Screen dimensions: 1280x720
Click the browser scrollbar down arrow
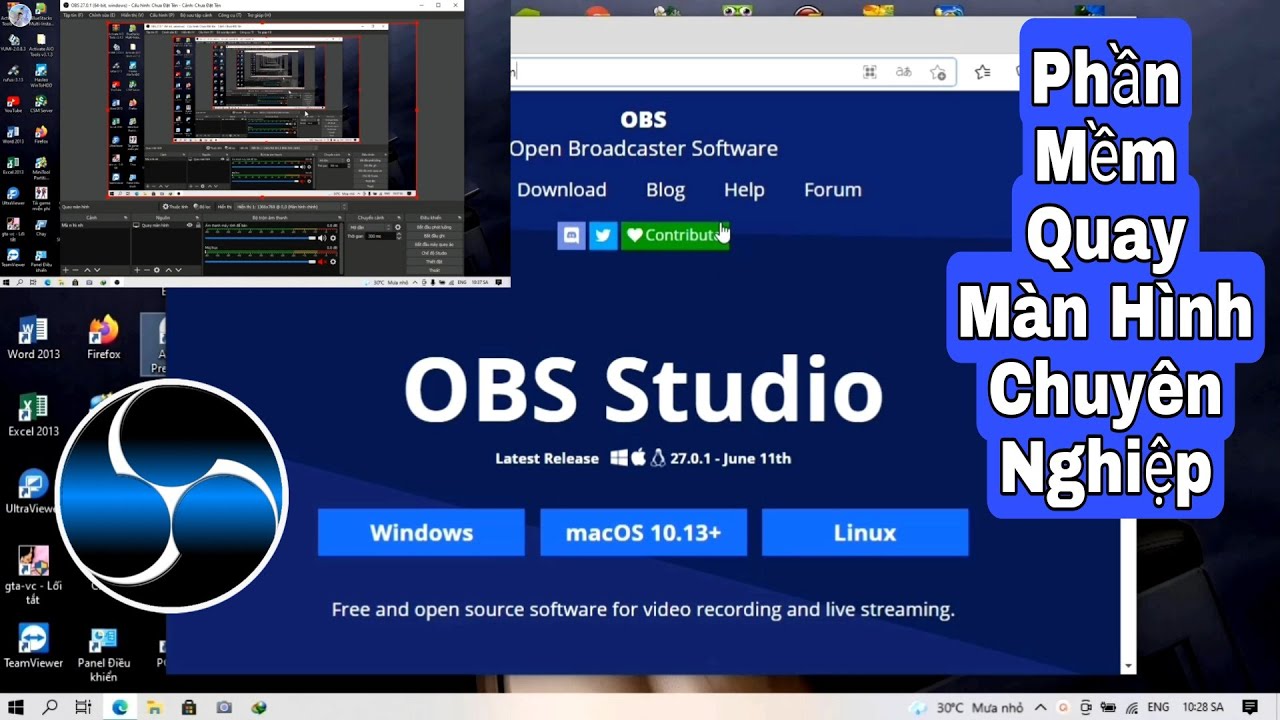pos(1129,666)
